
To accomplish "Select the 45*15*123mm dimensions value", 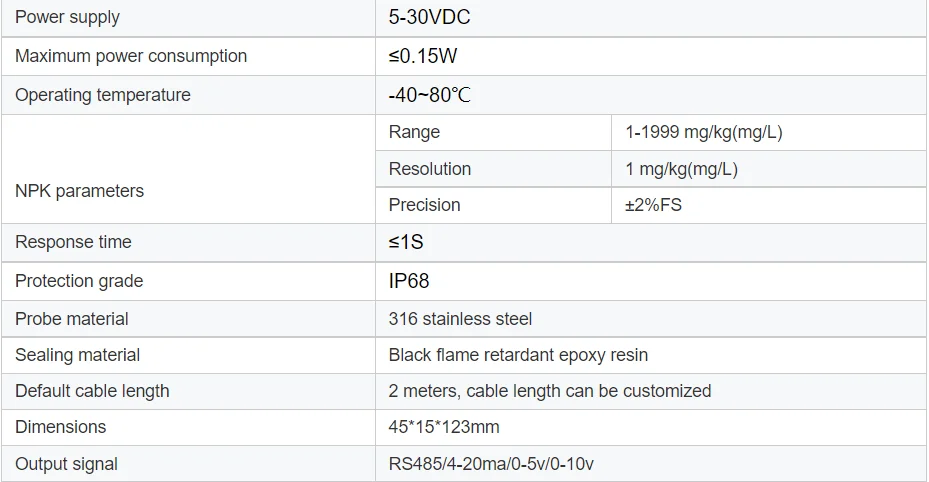I will [x=444, y=427].
